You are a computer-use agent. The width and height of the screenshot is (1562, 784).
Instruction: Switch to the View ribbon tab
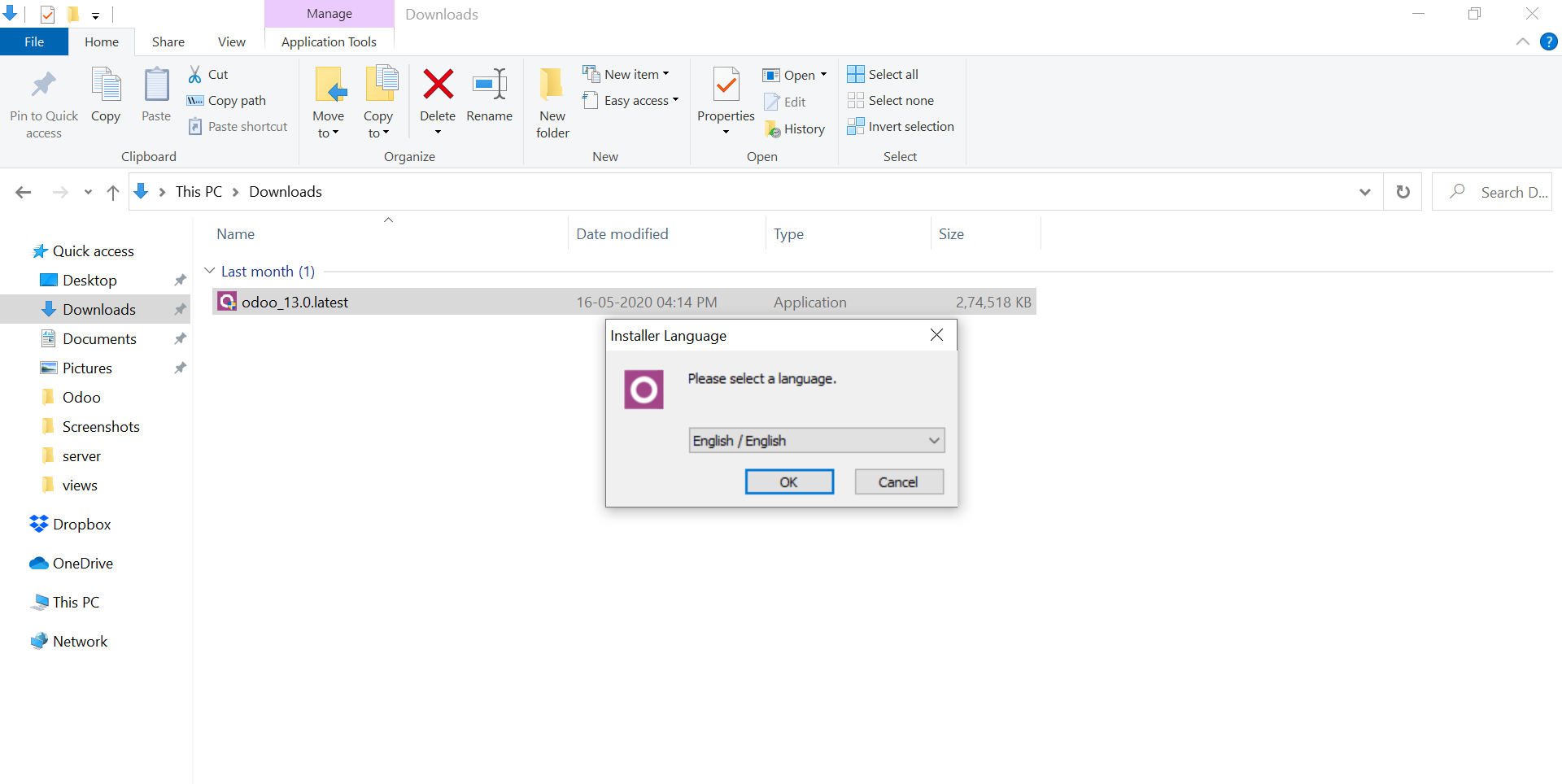pos(231,42)
